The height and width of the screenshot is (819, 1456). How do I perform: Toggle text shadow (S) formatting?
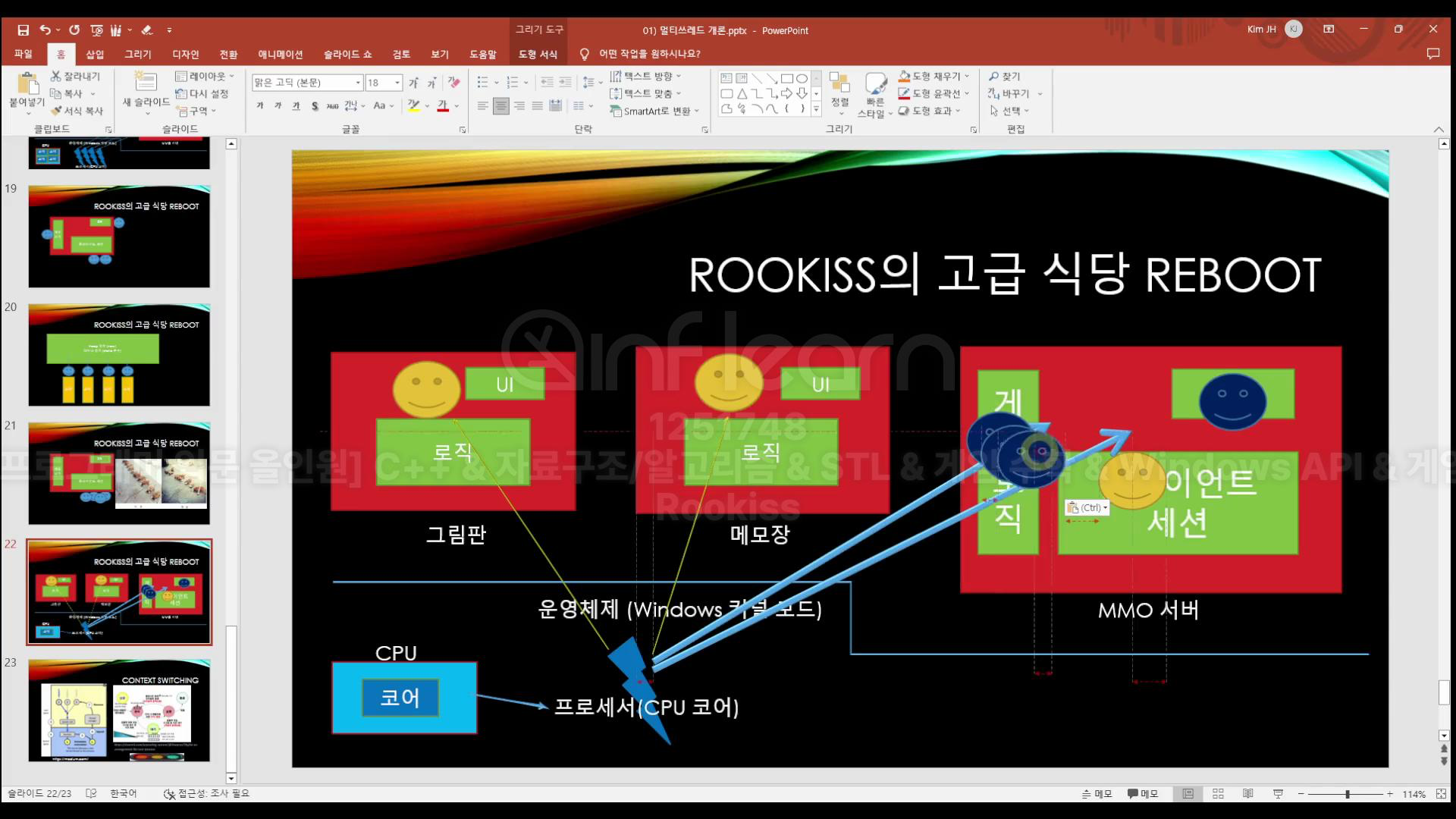pyautogui.click(x=315, y=106)
